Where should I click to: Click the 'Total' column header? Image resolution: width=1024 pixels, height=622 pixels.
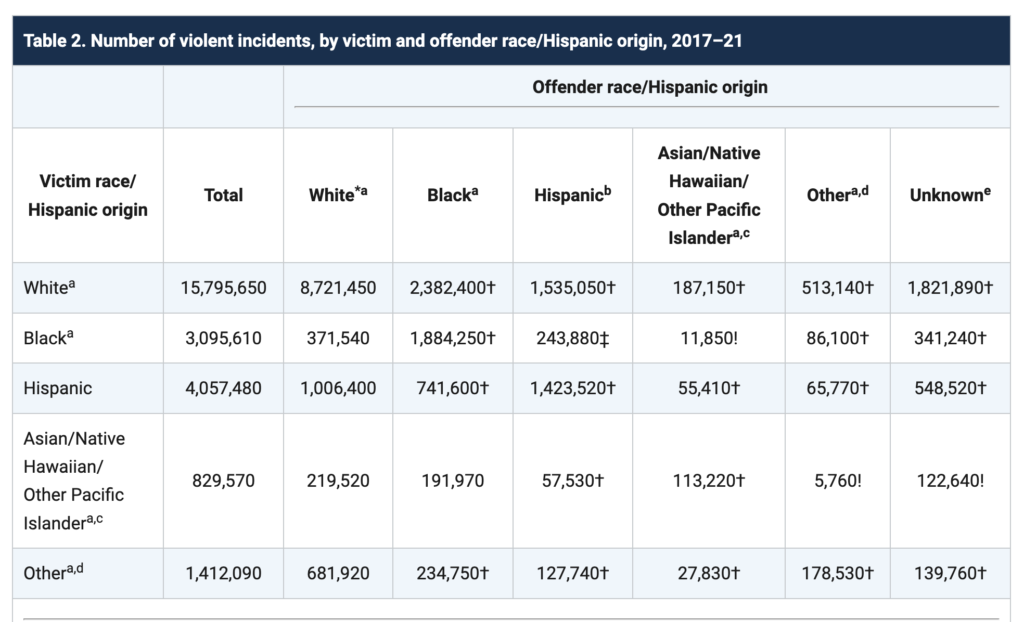coord(223,195)
